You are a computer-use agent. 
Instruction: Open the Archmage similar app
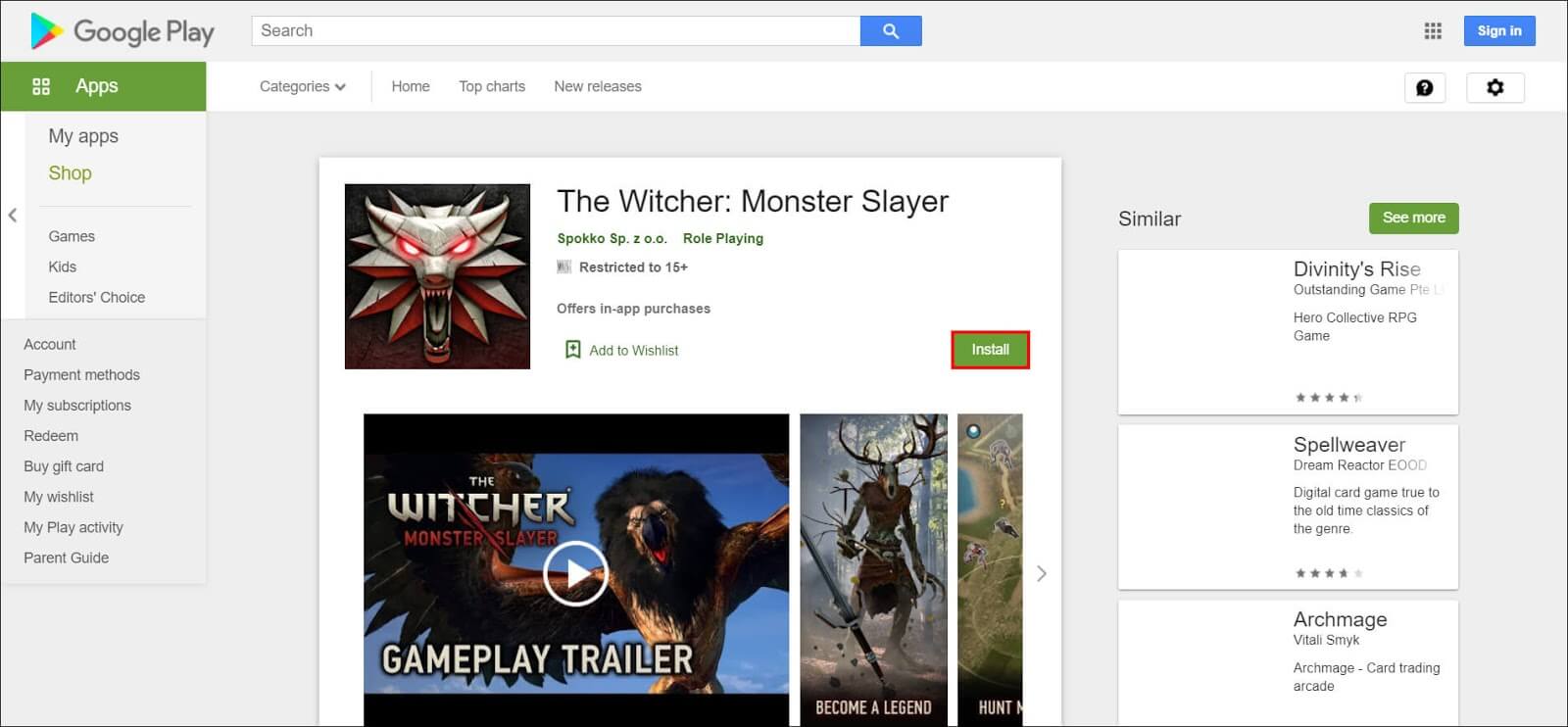click(x=1288, y=663)
